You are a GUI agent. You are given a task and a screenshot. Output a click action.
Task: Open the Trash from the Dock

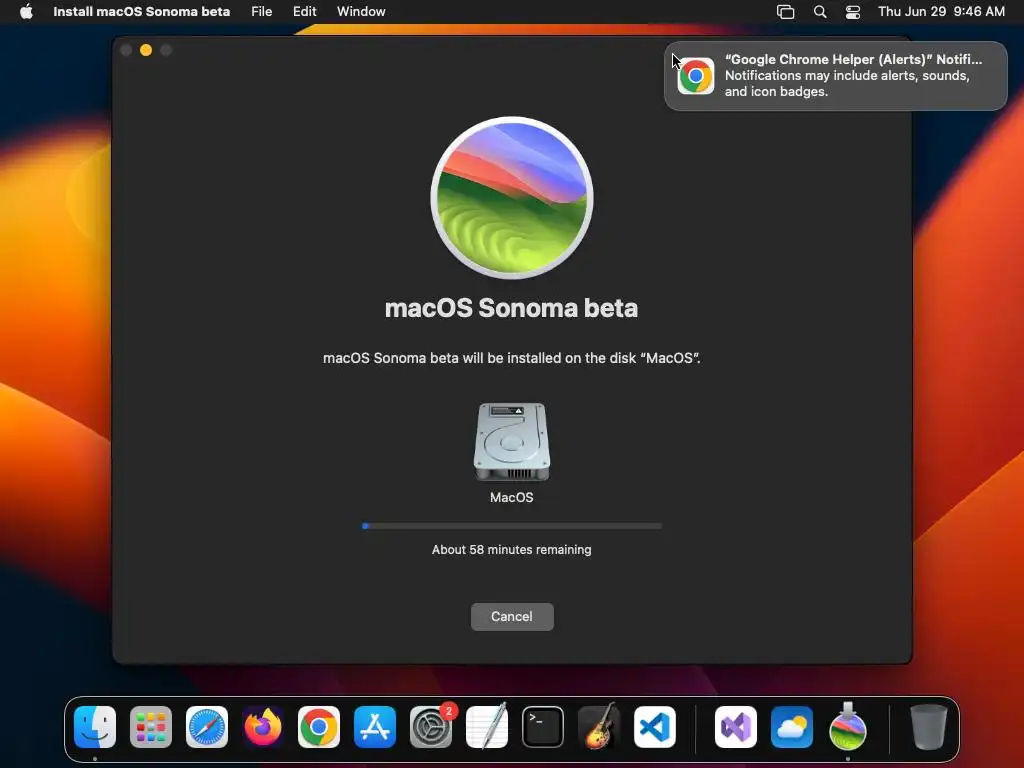928,726
